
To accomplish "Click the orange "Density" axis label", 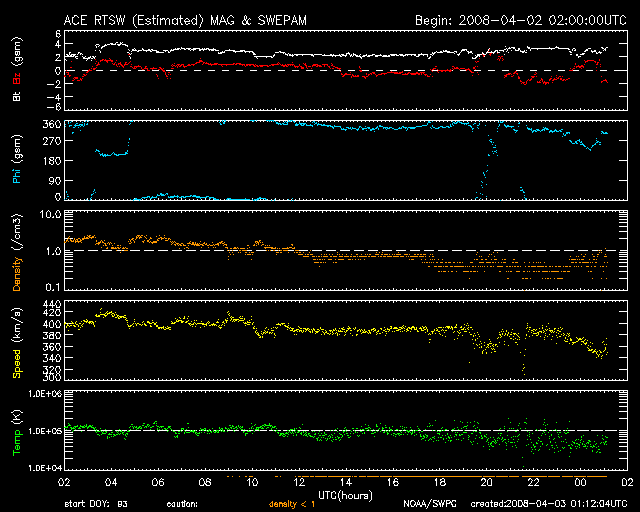I will click(17, 274).
